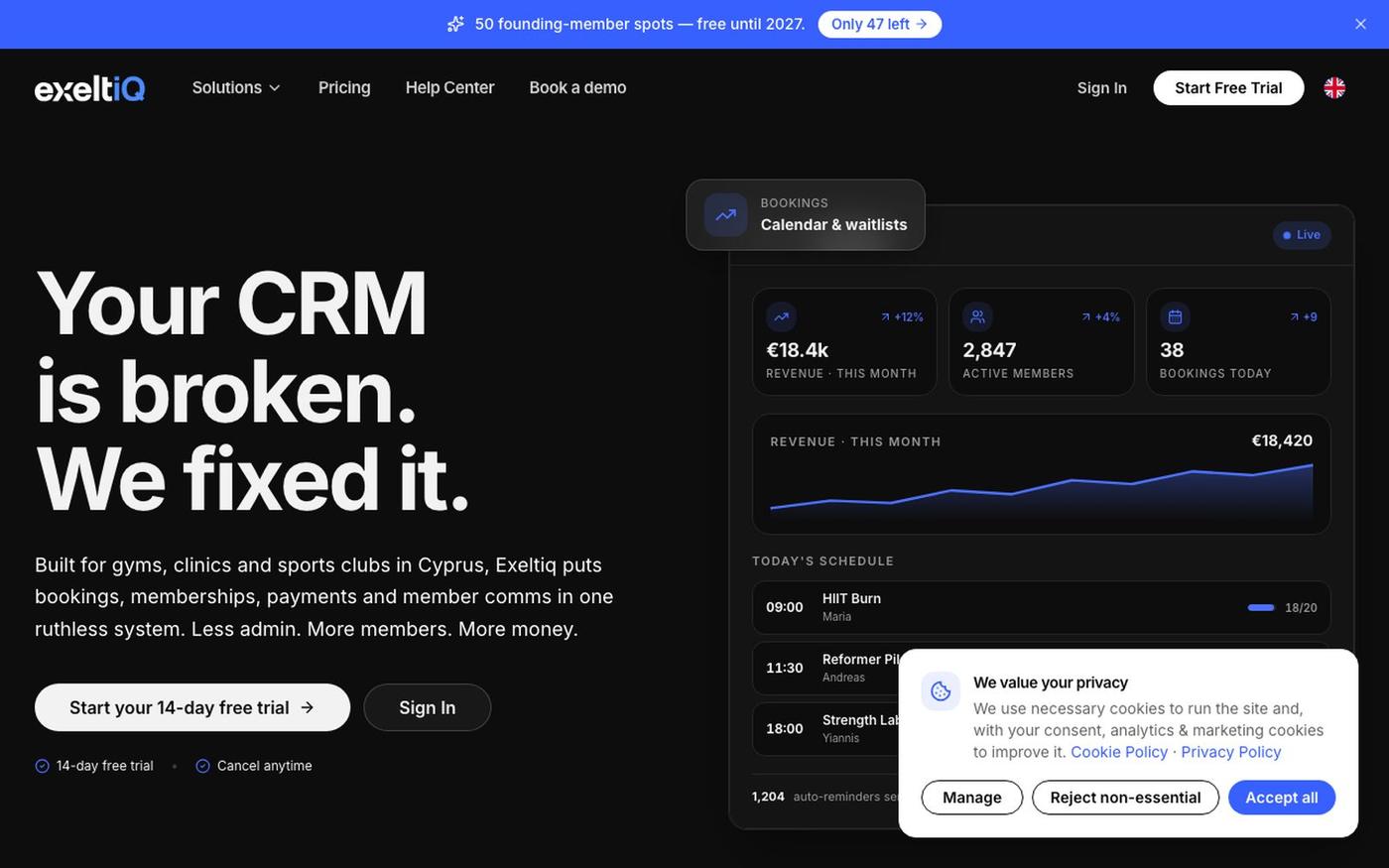The image size is (1389, 868).
Task: Click the 1,204 auto-reminders count
Action: 768,797
